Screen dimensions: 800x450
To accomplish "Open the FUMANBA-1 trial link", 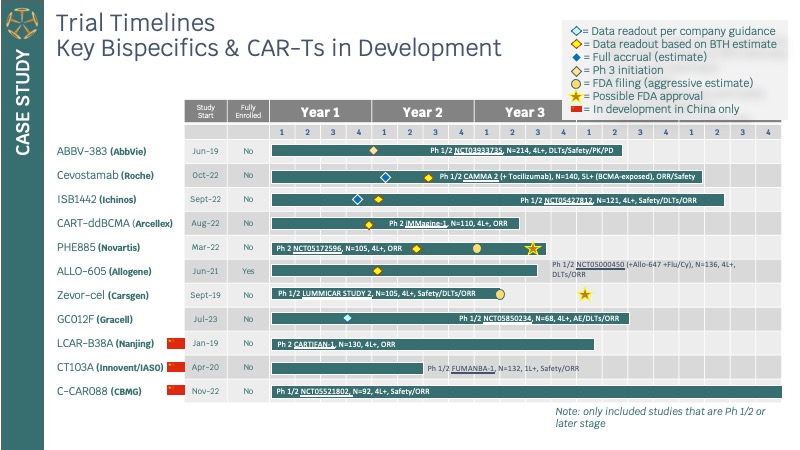I will [x=473, y=368].
